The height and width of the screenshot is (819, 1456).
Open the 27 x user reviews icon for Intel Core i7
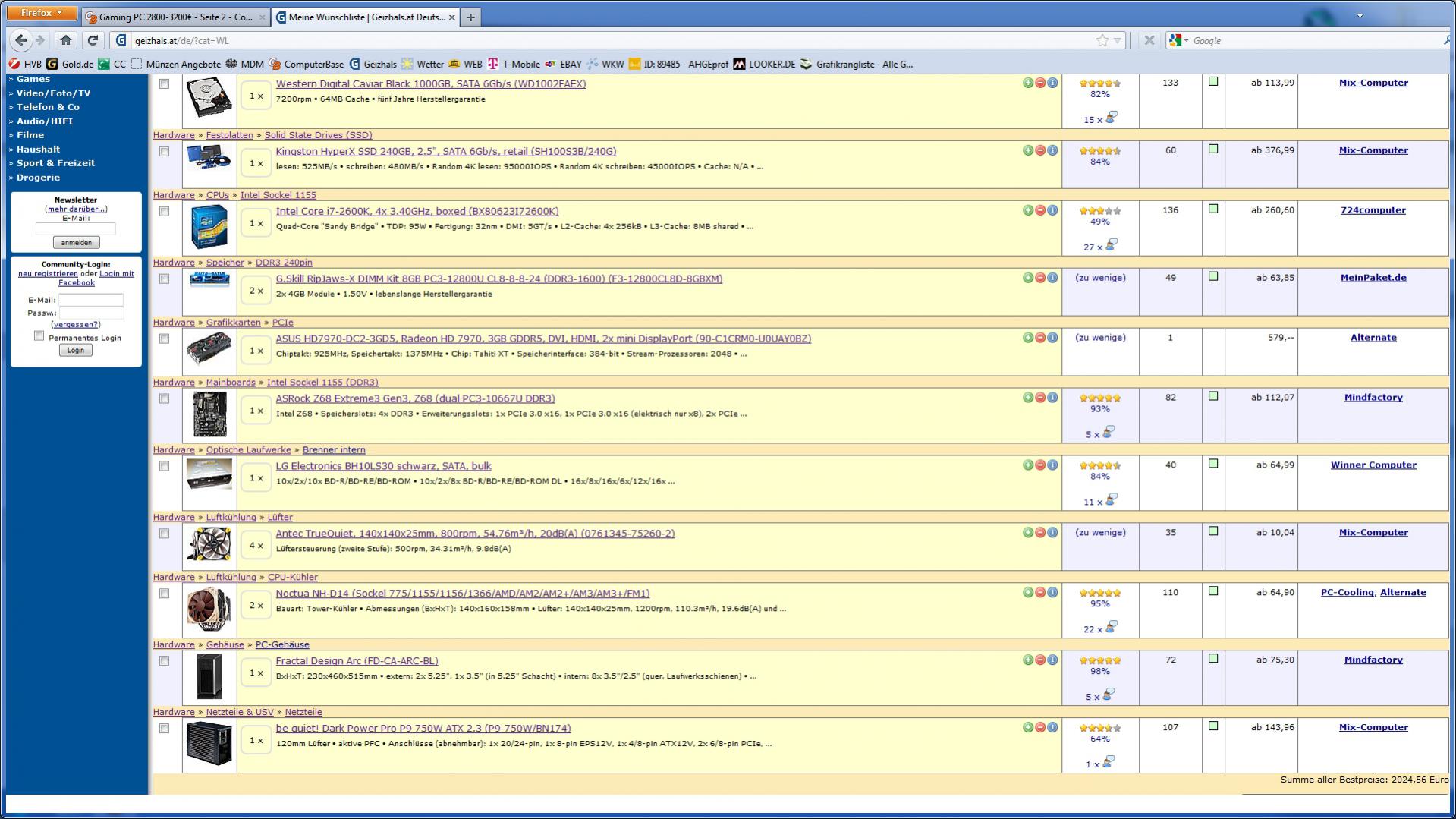(1111, 245)
